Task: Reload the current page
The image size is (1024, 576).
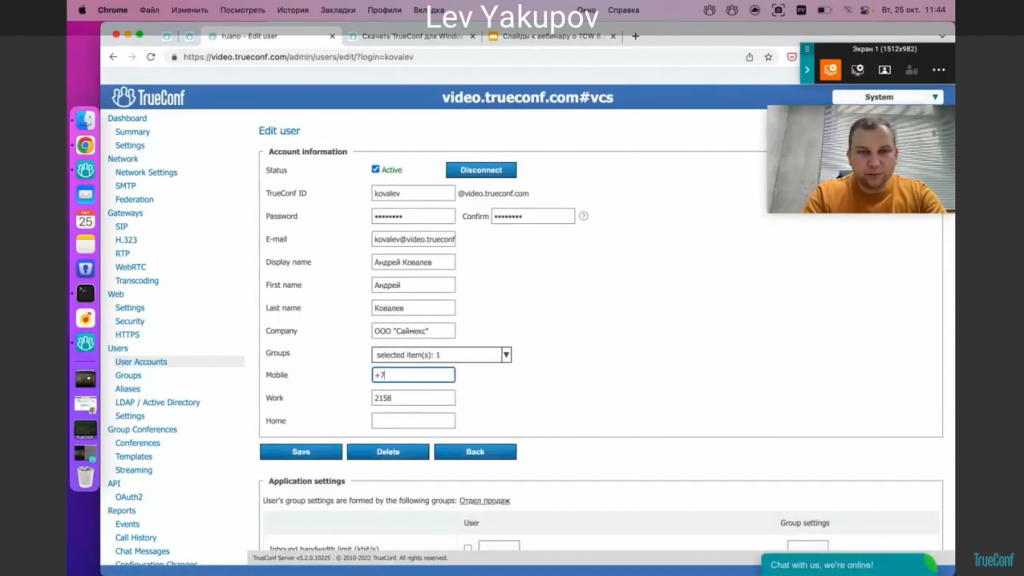Action: 151,57
